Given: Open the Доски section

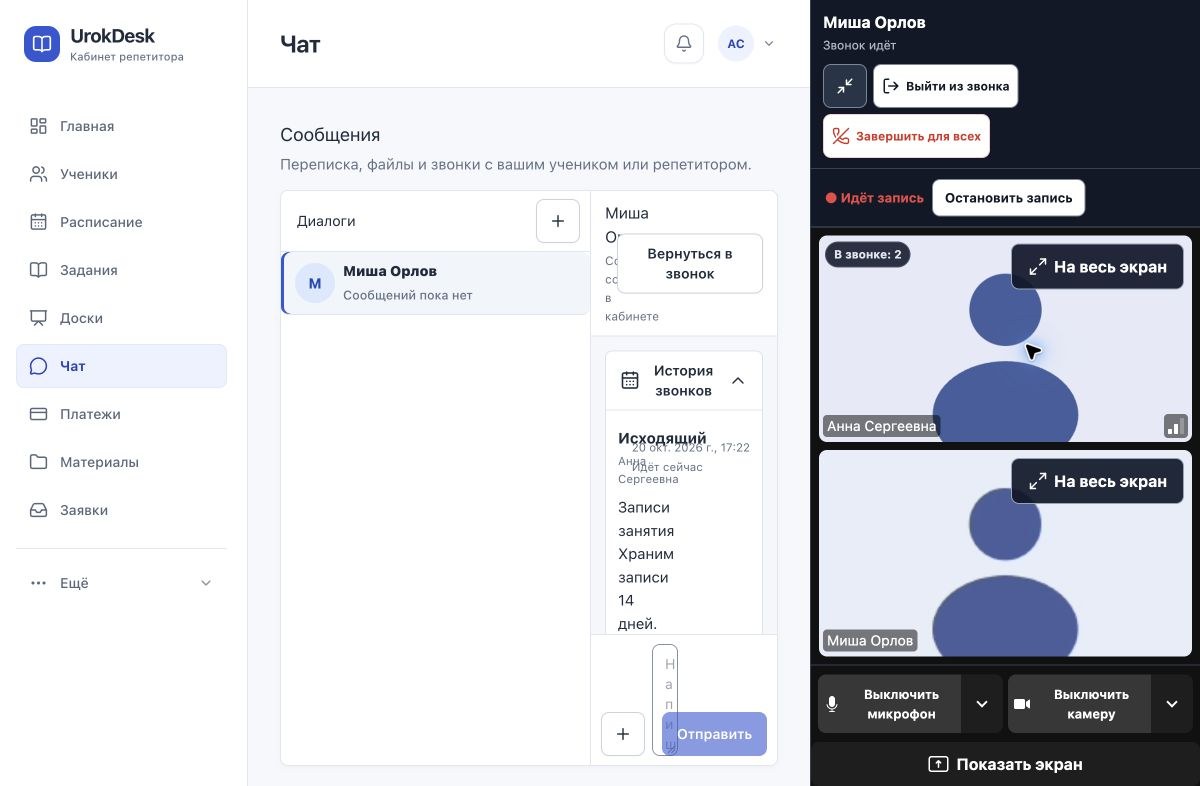Looking at the screenshot, I should point(122,318).
